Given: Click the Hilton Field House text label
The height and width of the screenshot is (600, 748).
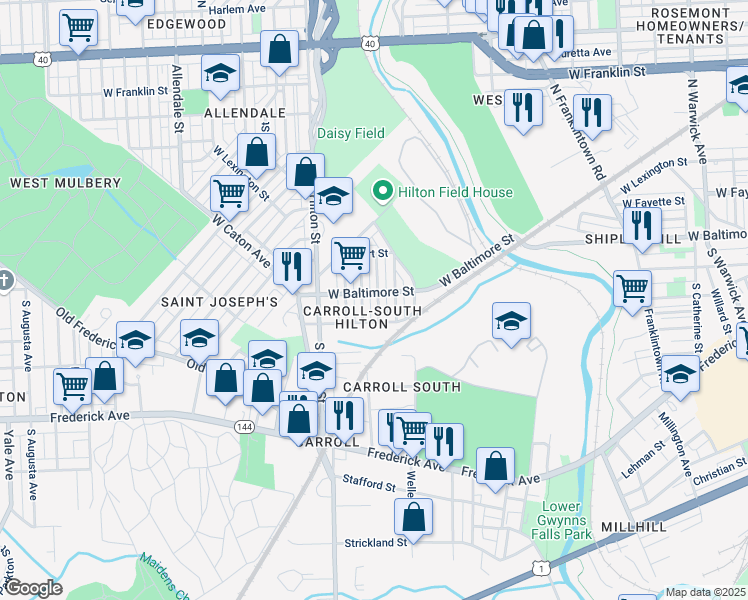Looking at the screenshot, I should point(456,192).
